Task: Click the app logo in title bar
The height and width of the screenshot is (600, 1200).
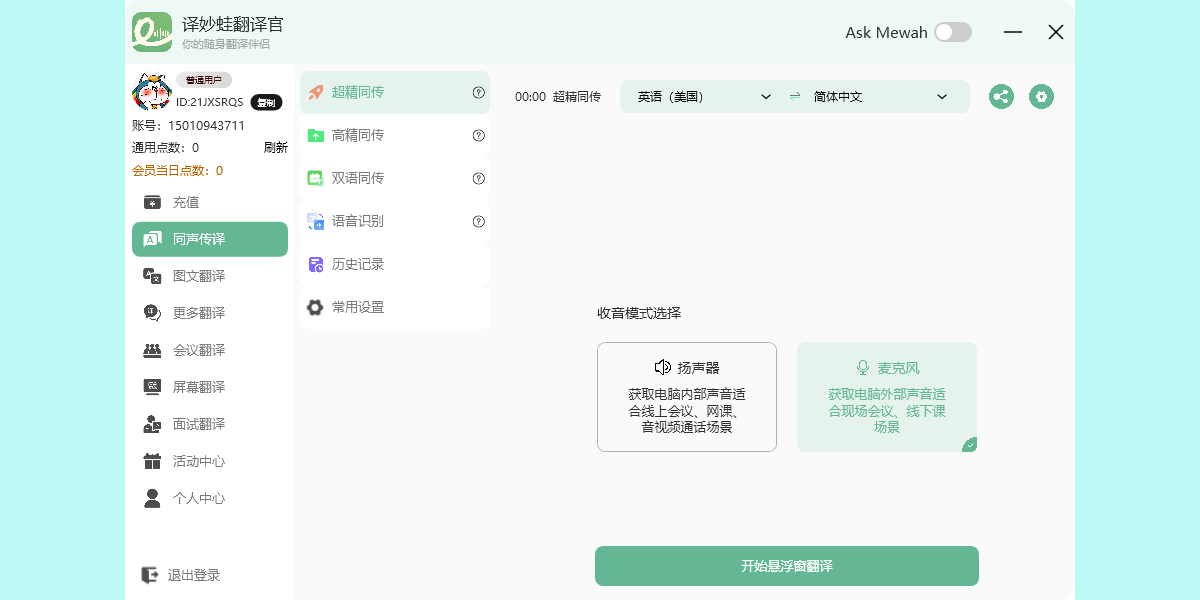Action: click(152, 32)
